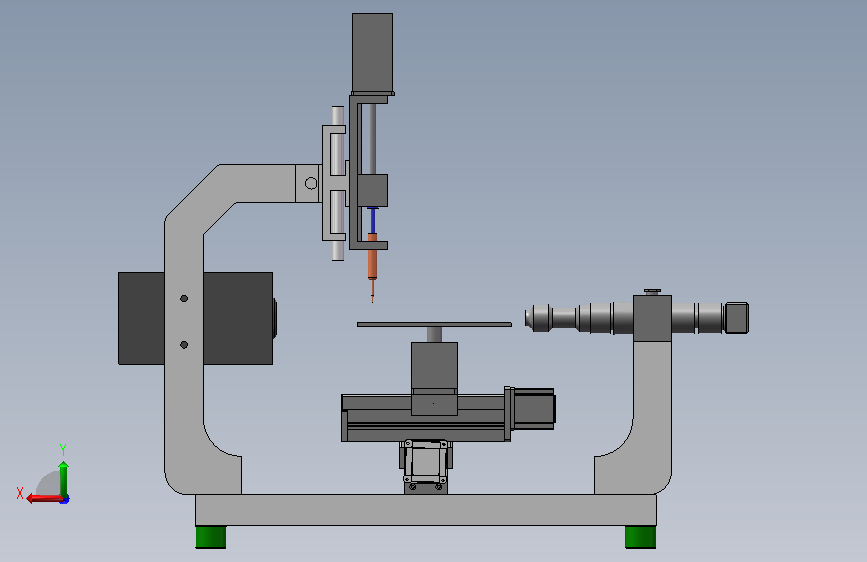The height and width of the screenshot is (562, 867).
Task: Select the octagonal end cap on the lens
Action: (737, 318)
